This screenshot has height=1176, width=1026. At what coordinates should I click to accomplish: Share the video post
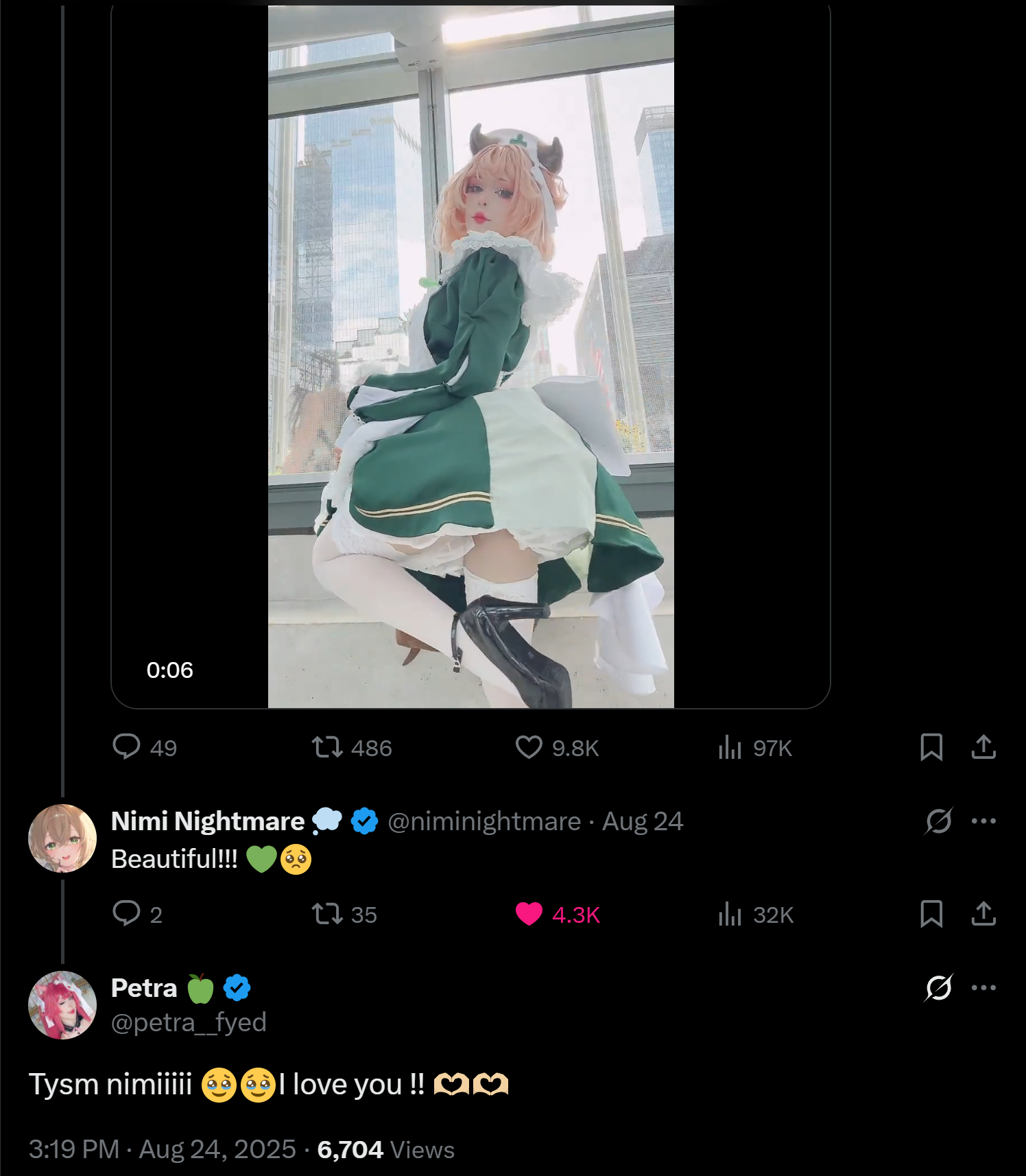coord(983,747)
